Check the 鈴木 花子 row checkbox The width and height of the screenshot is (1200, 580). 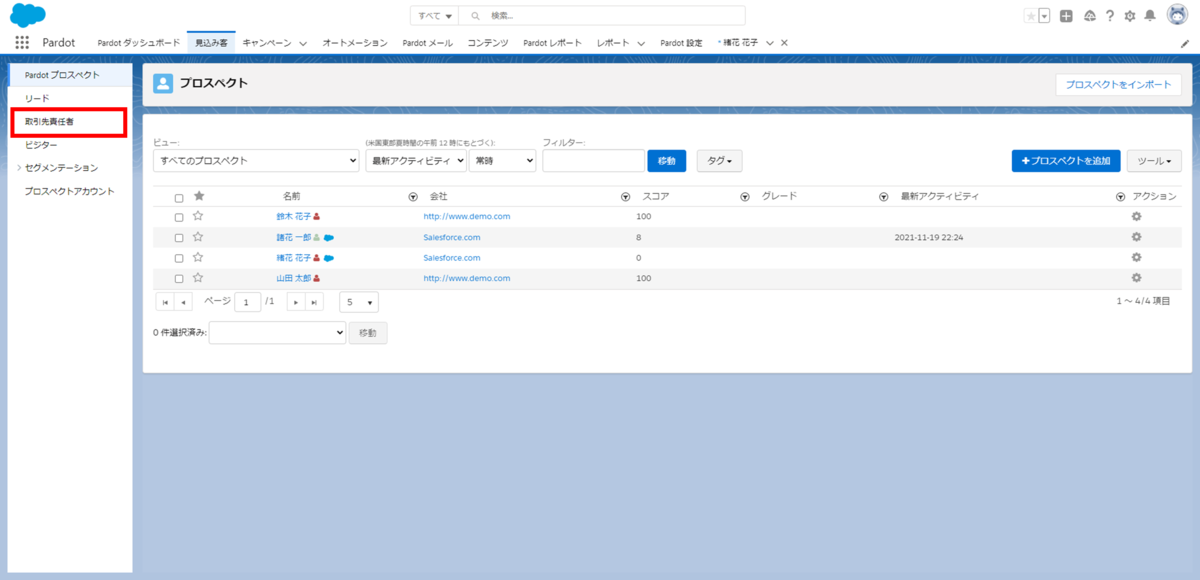click(x=179, y=217)
